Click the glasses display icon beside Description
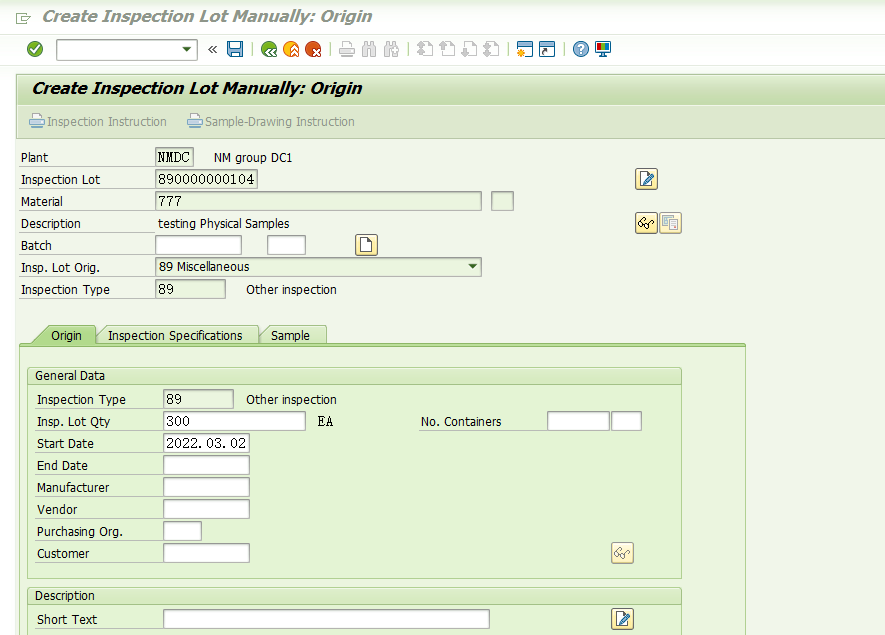Viewport: 885px width, 635px height. tap(646, 223)
